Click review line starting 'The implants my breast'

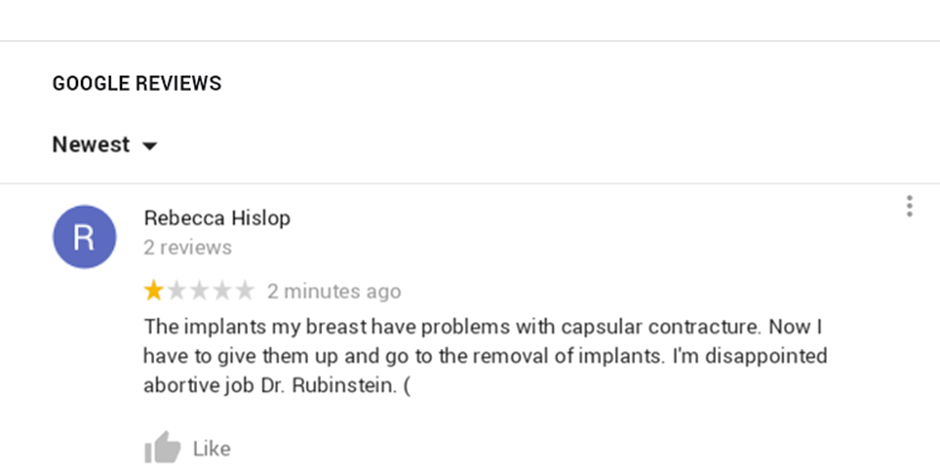pos(483,327)
